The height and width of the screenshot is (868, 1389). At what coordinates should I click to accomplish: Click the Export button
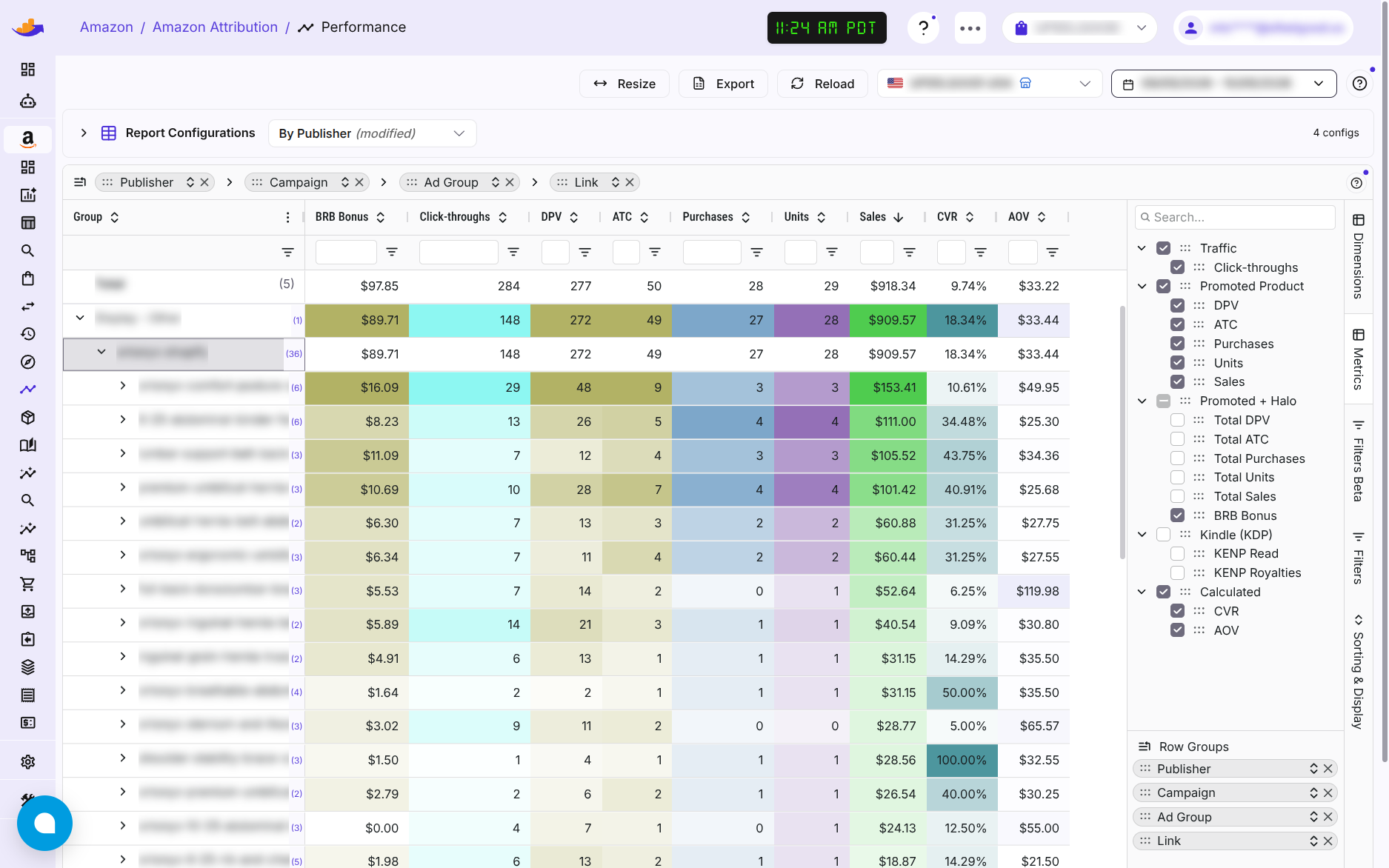click(724, 84)
